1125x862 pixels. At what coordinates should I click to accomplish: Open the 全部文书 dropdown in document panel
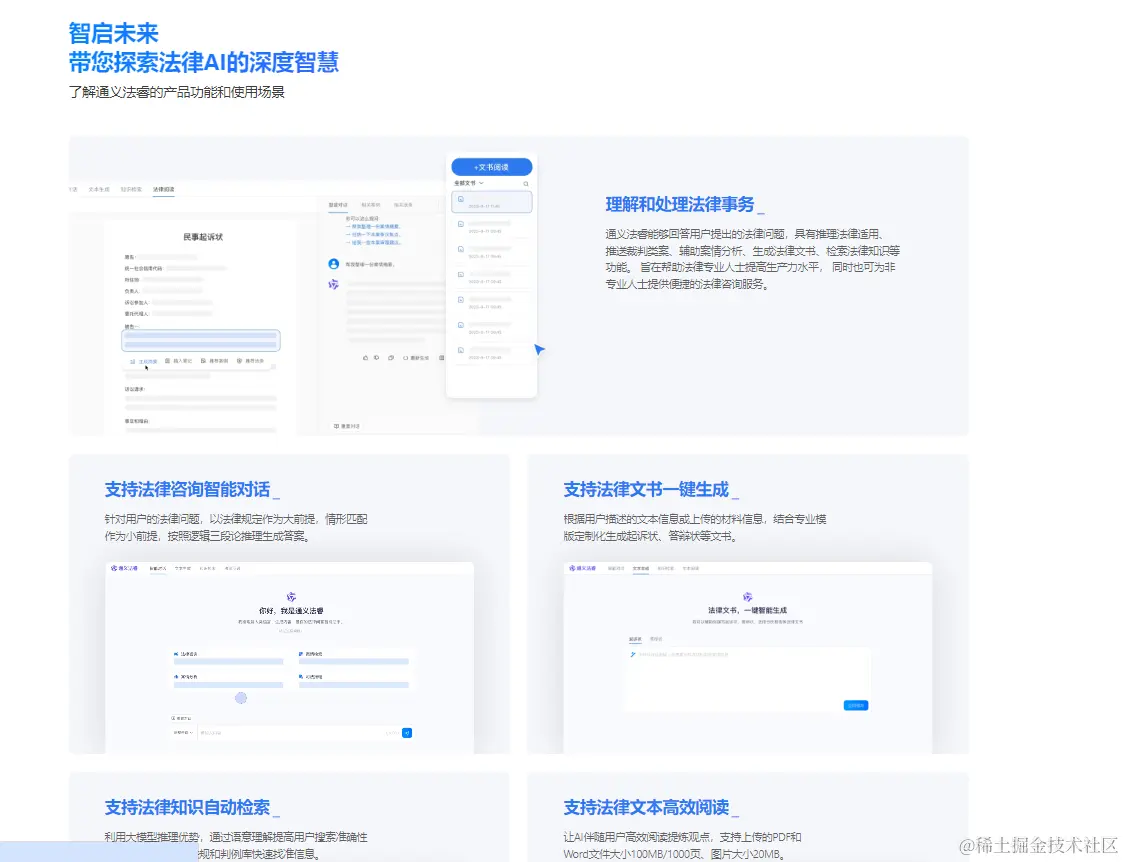click(x=469, y=183)
